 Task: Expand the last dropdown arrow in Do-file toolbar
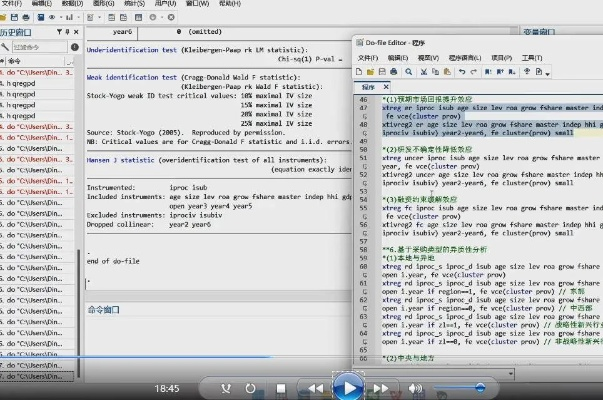(548, 72)
